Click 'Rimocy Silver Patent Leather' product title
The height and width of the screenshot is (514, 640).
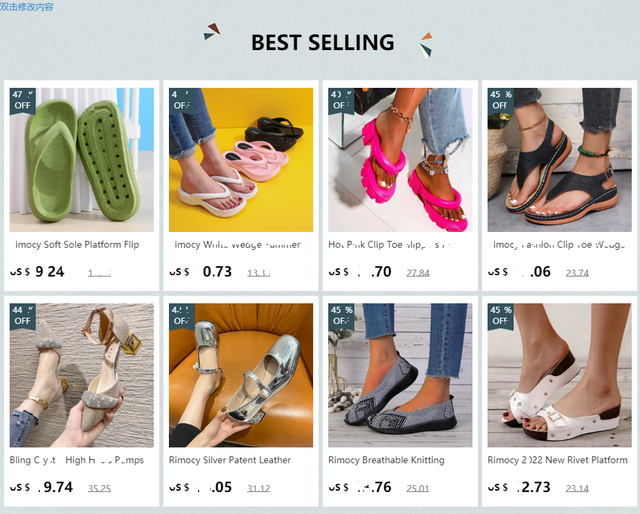click(230, 460)
